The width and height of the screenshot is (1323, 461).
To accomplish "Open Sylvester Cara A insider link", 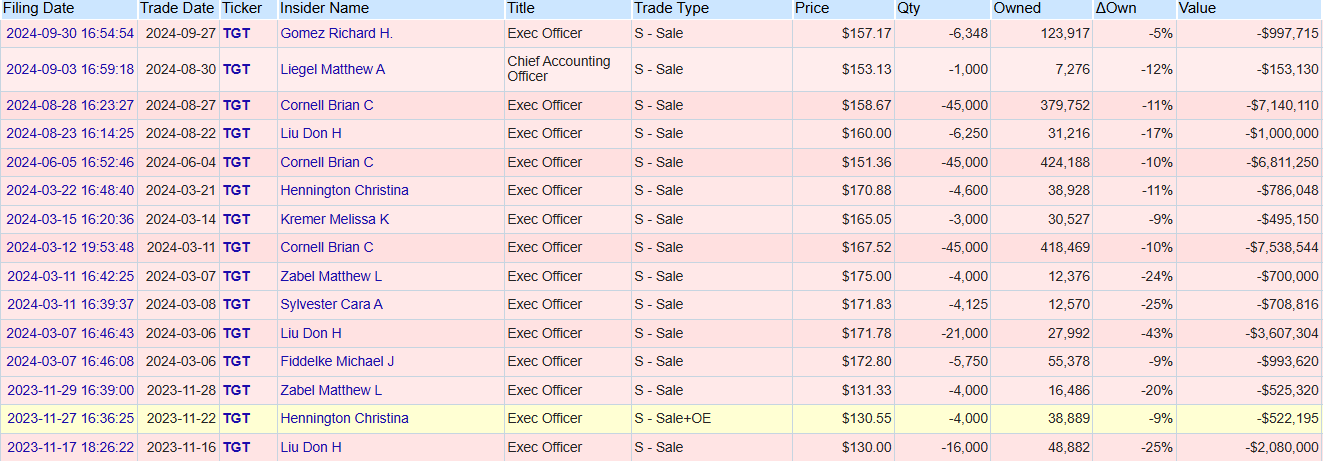I will 331,304.
